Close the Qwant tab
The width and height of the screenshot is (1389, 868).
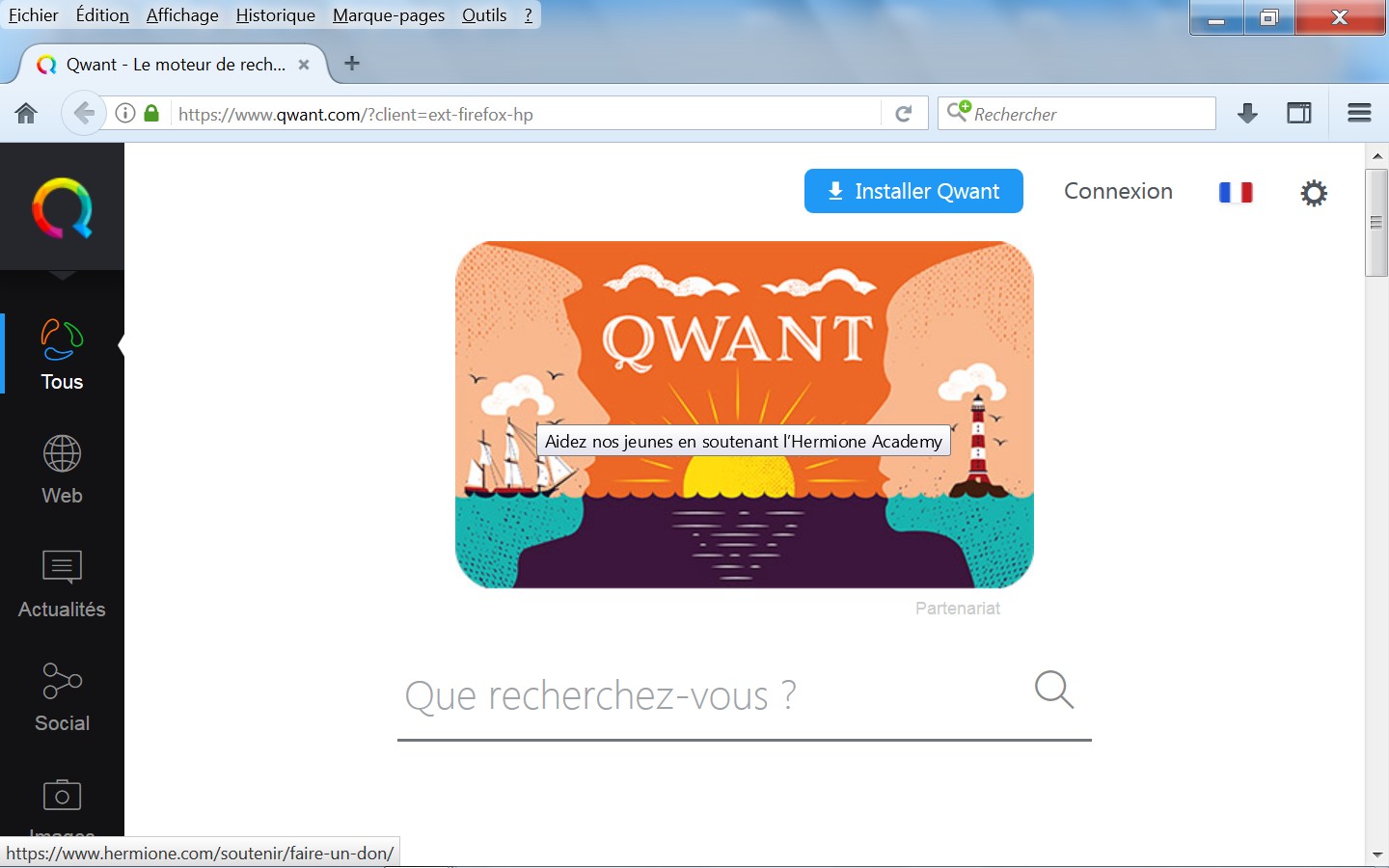coord(304,65)
